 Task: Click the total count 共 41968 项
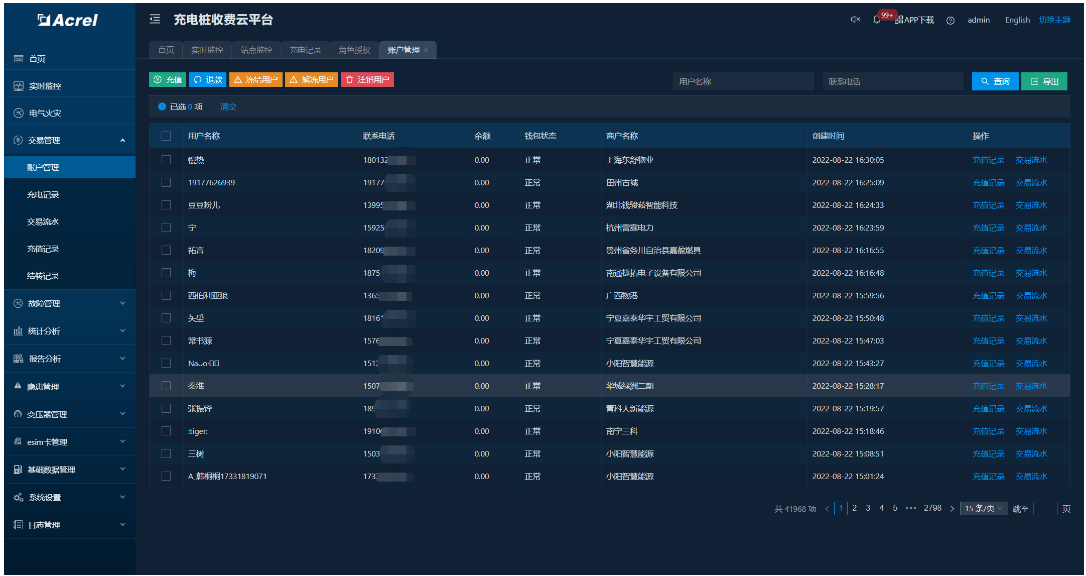point(795,509)
